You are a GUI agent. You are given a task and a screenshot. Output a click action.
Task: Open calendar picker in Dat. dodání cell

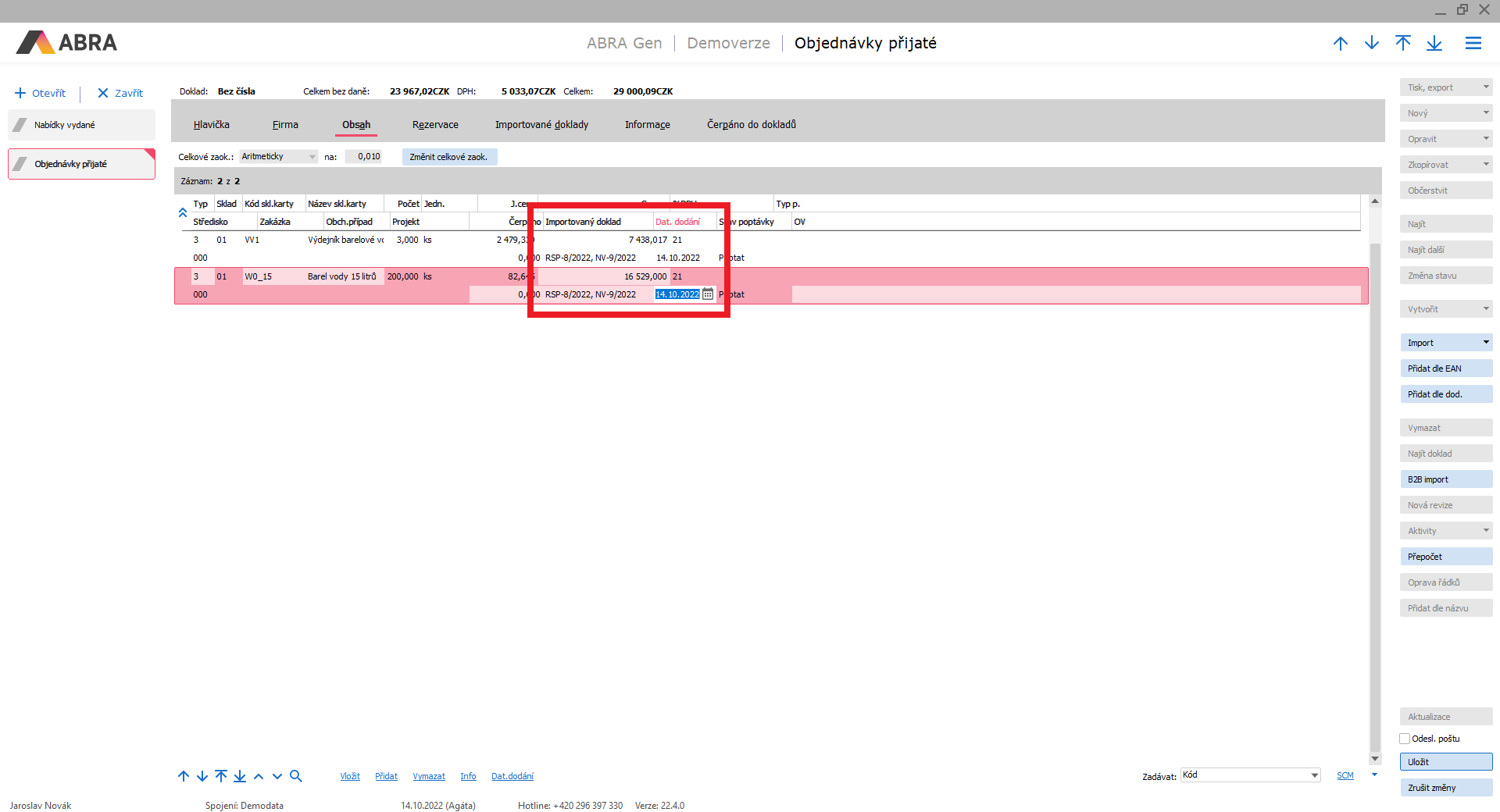[x=708, y=294]
